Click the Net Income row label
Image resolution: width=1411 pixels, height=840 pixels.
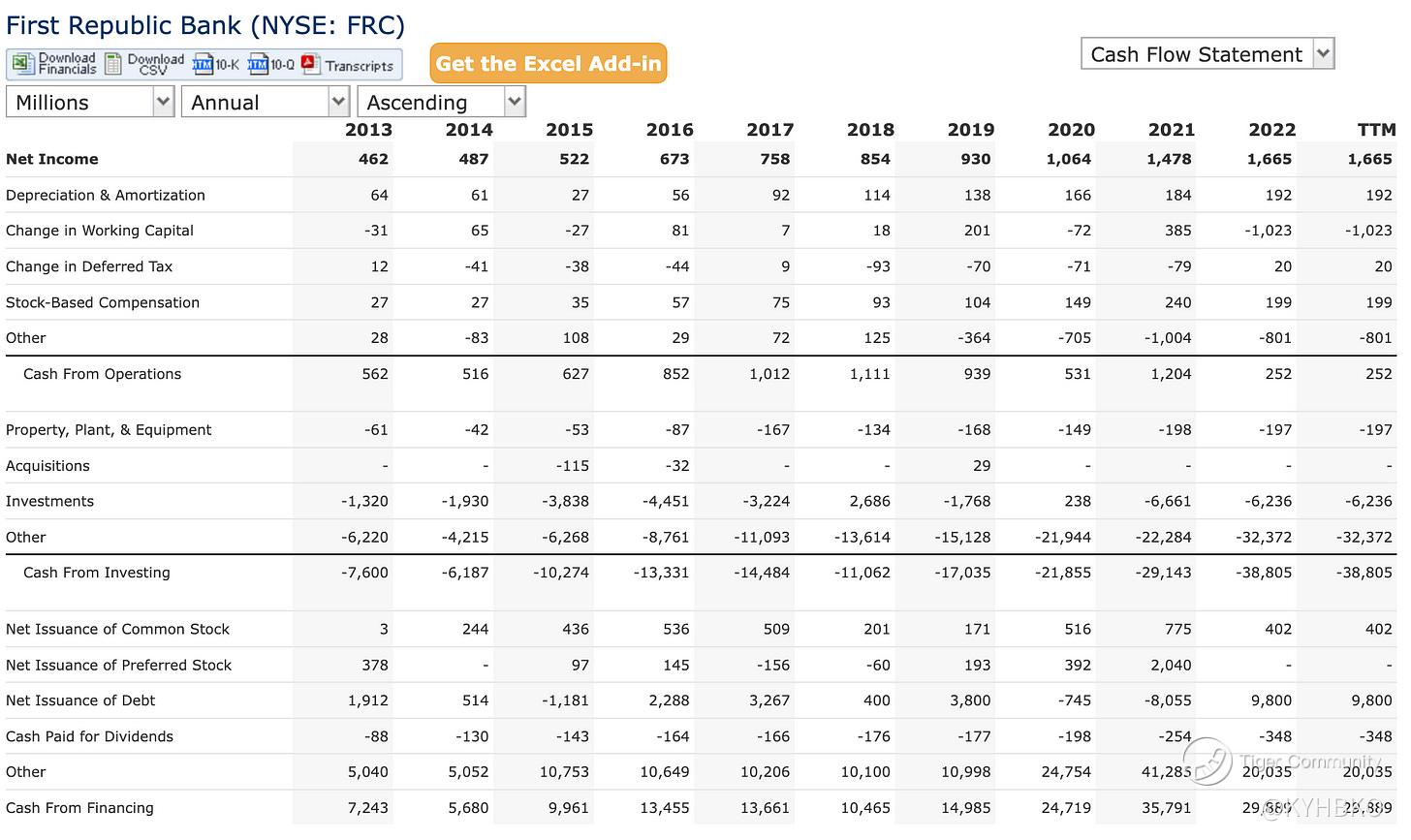point(52,159)
